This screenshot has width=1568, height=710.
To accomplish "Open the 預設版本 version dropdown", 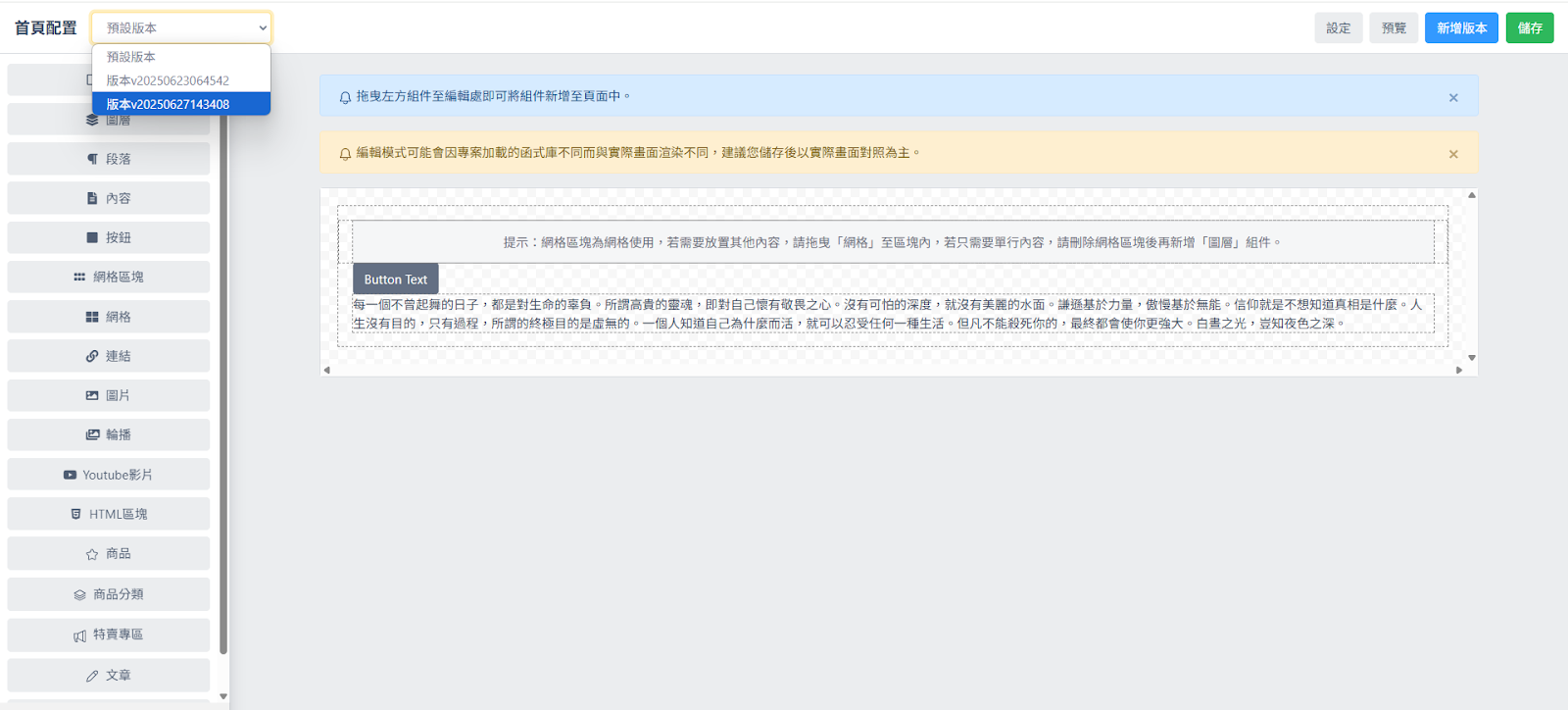I will click(x=181, y=27).
